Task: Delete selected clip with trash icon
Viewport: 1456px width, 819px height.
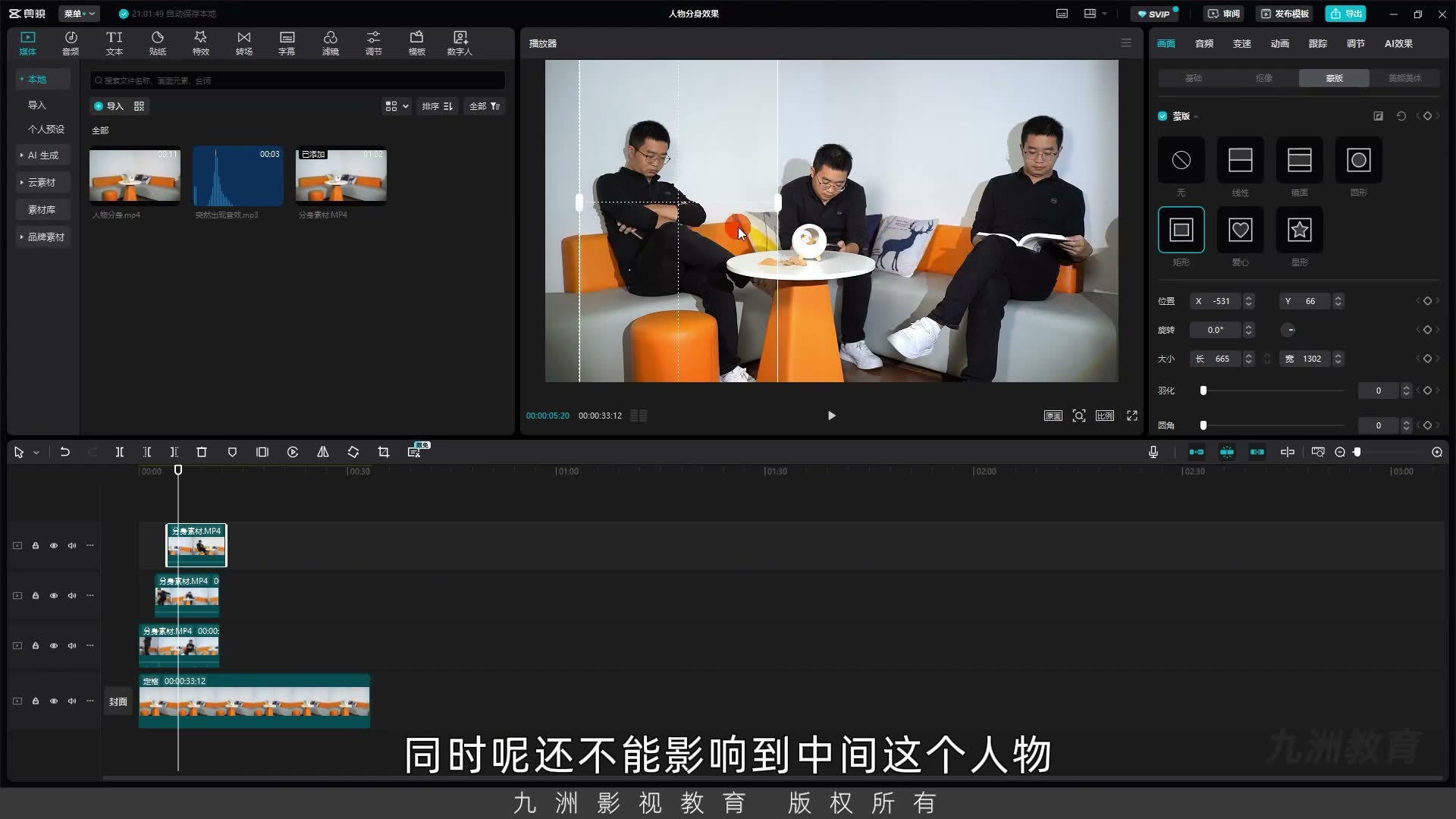Action: [x=202, y=452]
